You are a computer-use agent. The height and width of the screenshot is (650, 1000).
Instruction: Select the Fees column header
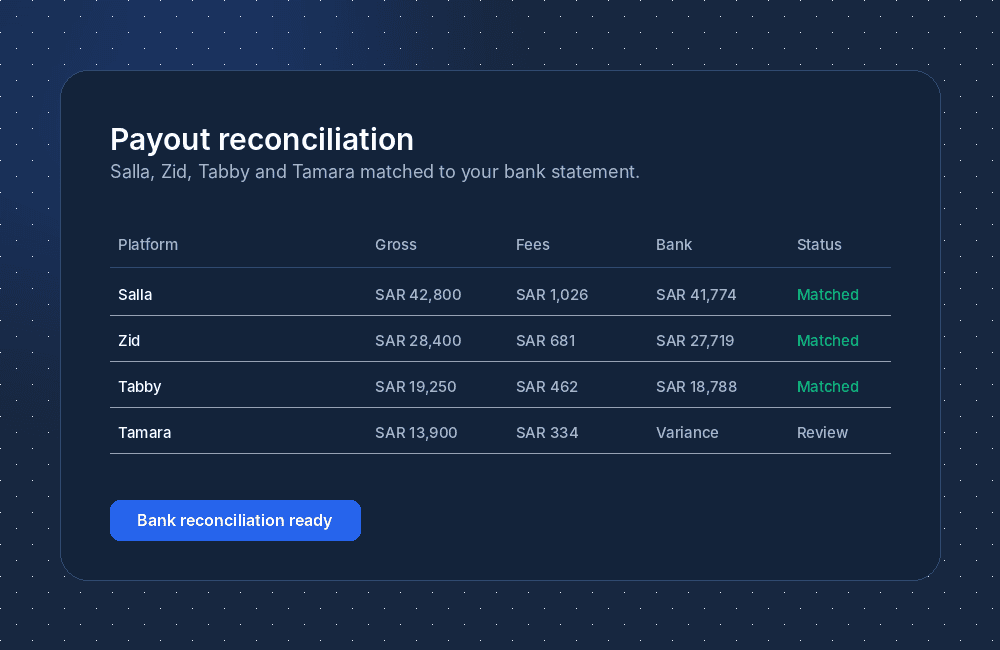[533, 244]
